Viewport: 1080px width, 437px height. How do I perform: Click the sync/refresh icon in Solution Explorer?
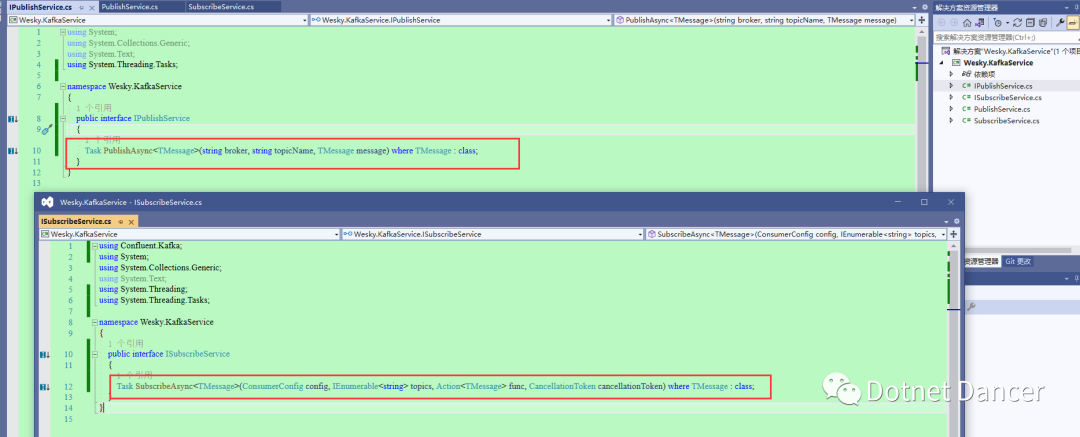click(x=1017, y=23)
